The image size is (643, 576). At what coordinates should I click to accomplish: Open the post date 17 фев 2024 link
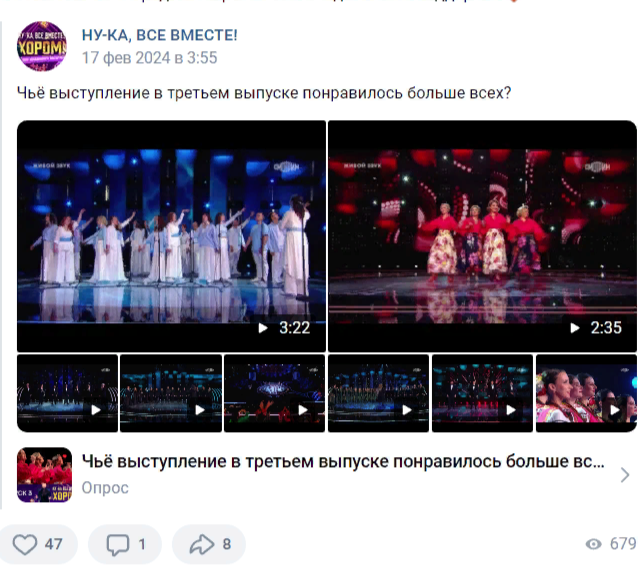click(x=149, y=58)
